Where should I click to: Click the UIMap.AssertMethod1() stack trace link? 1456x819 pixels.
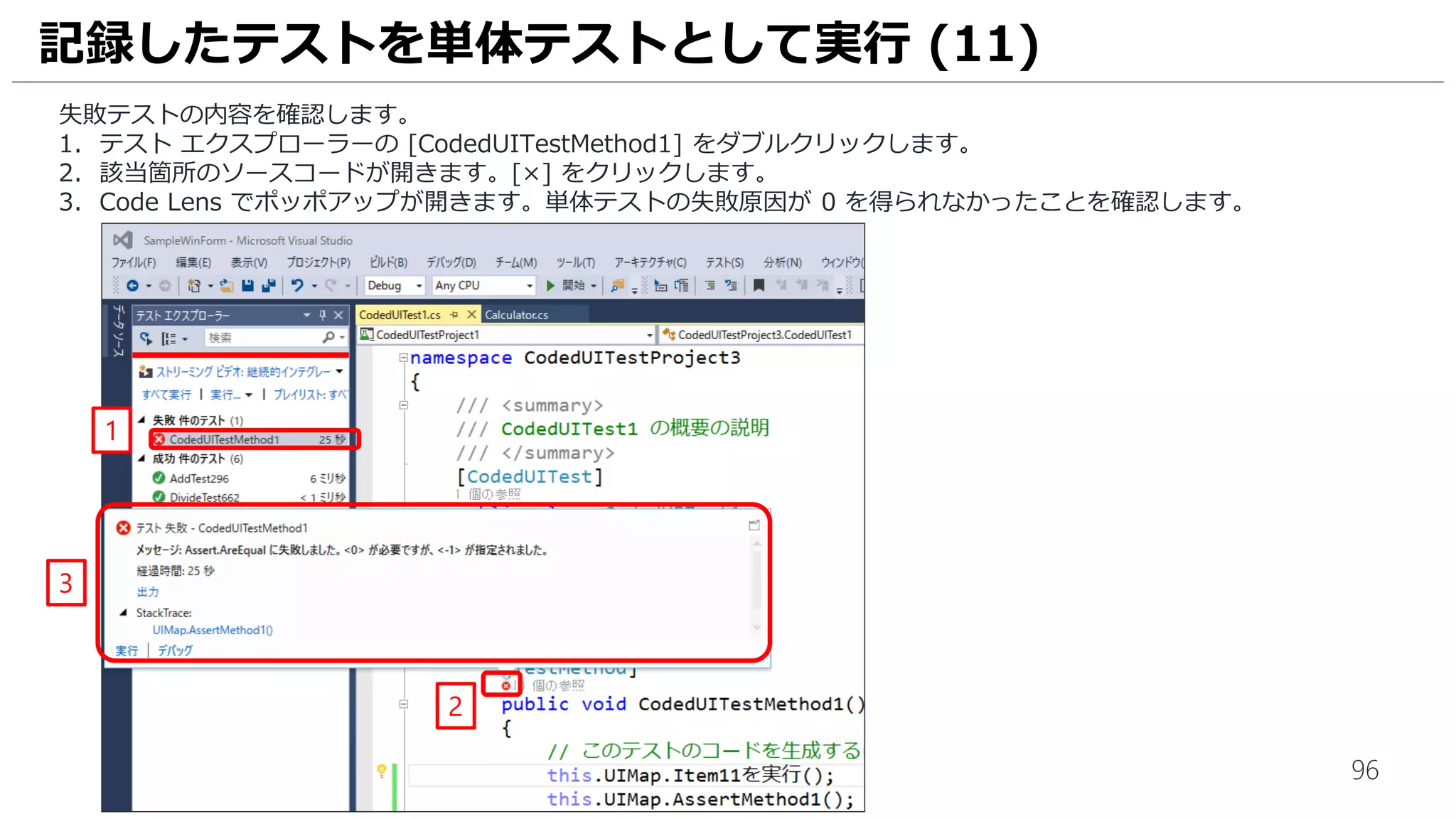coord(213,630)
